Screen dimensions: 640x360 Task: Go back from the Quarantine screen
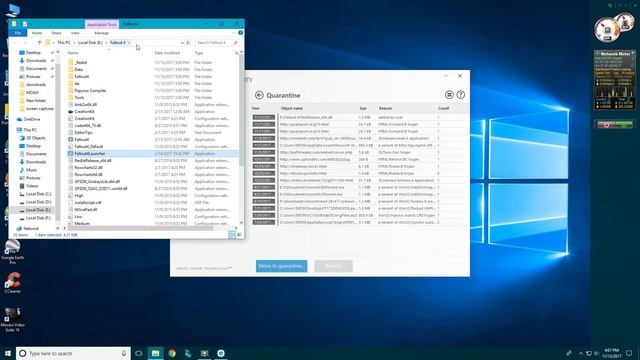click(x=259, y=95)
